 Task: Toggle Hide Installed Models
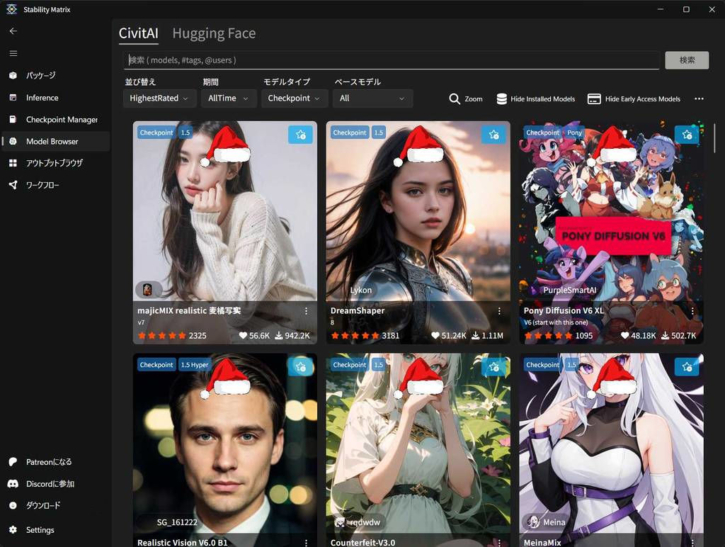tap(535, 99)
